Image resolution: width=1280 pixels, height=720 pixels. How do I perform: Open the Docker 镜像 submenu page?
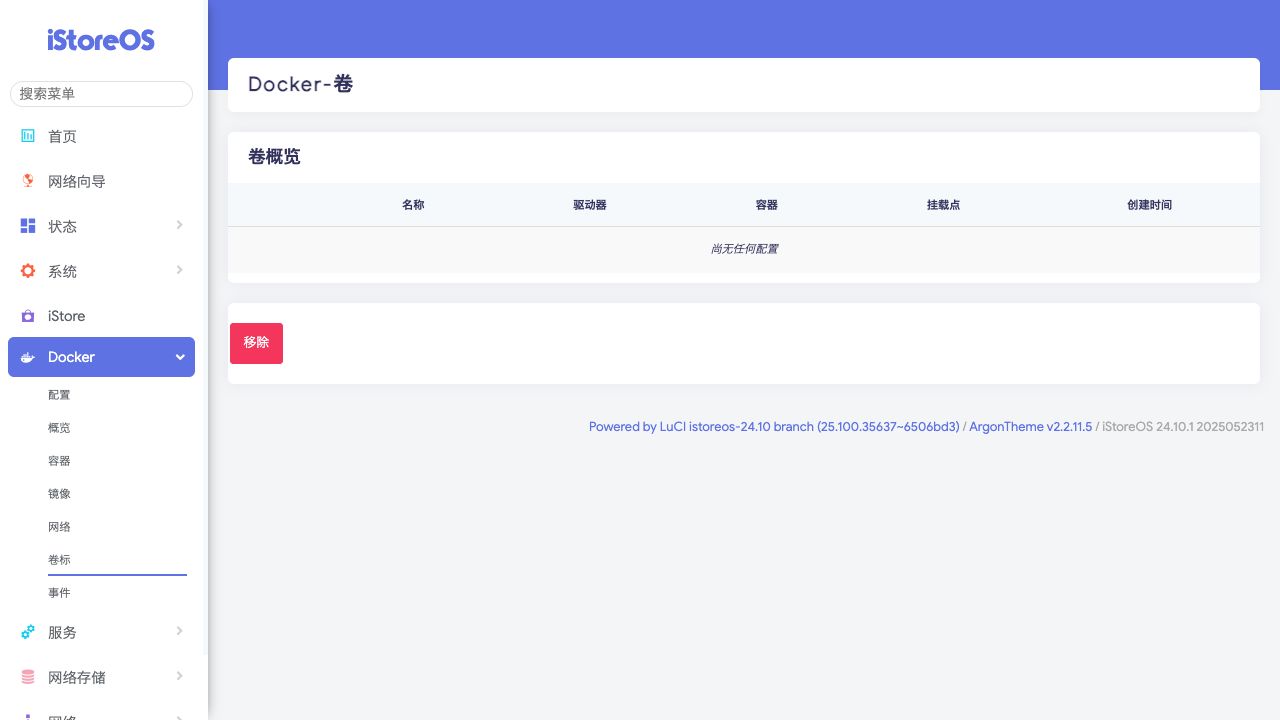[x=59, y=494]
